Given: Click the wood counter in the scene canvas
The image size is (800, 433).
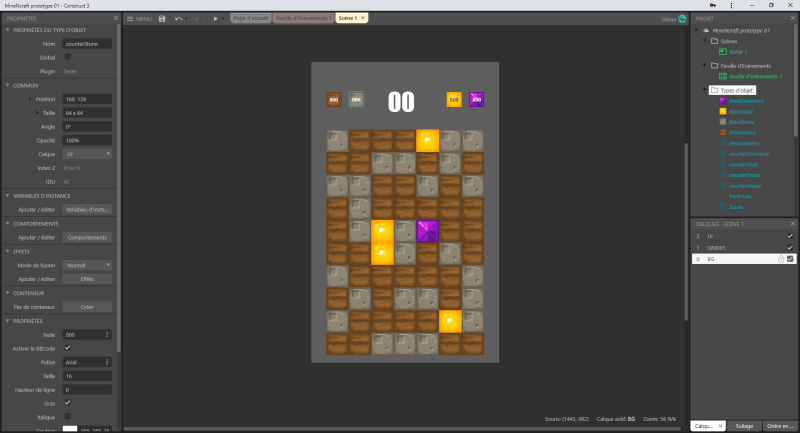Looking at the screenshot, I should [x=334, y=99].
